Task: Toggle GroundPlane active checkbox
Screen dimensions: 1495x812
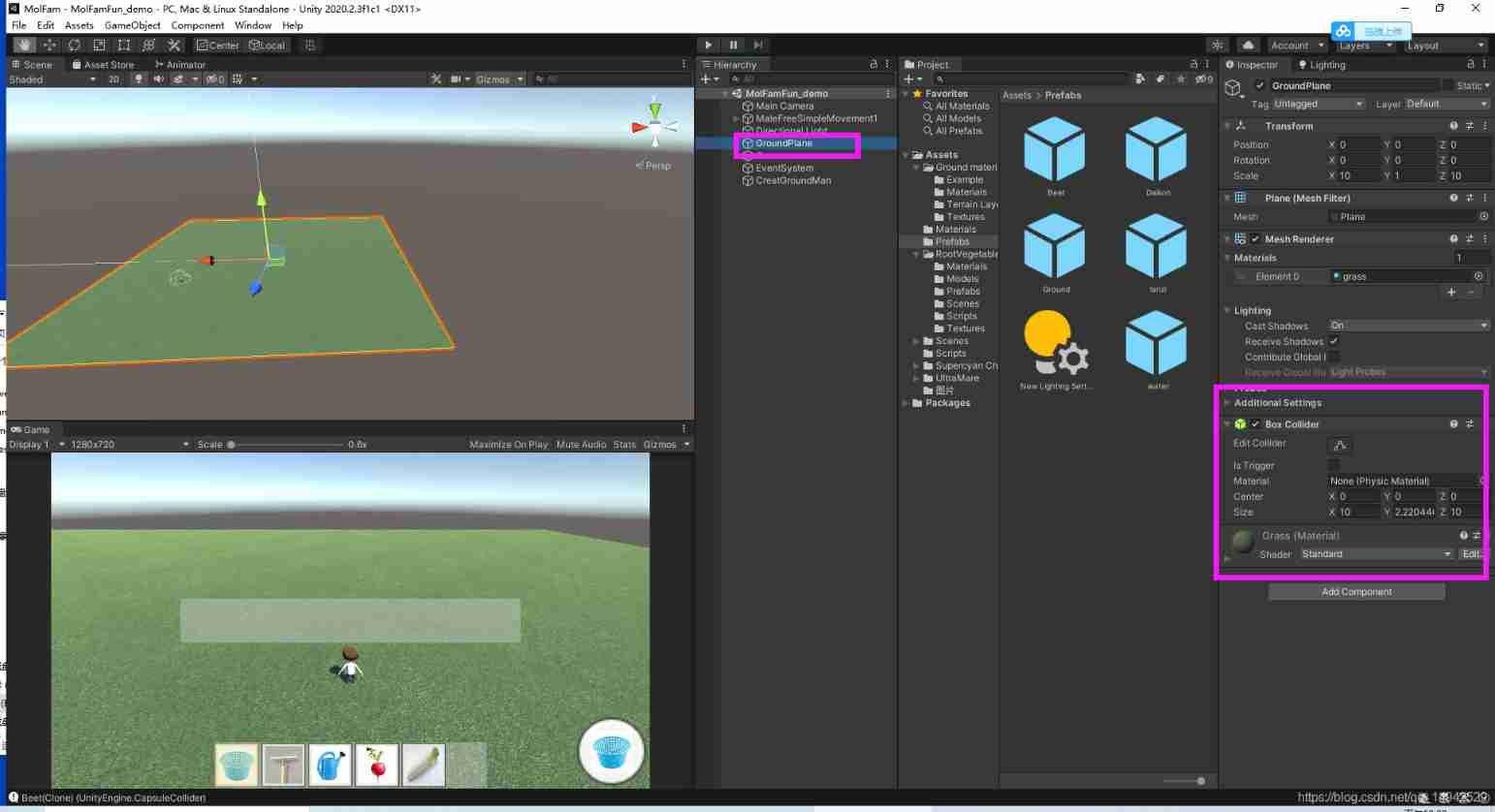Action: point(1259,85)
